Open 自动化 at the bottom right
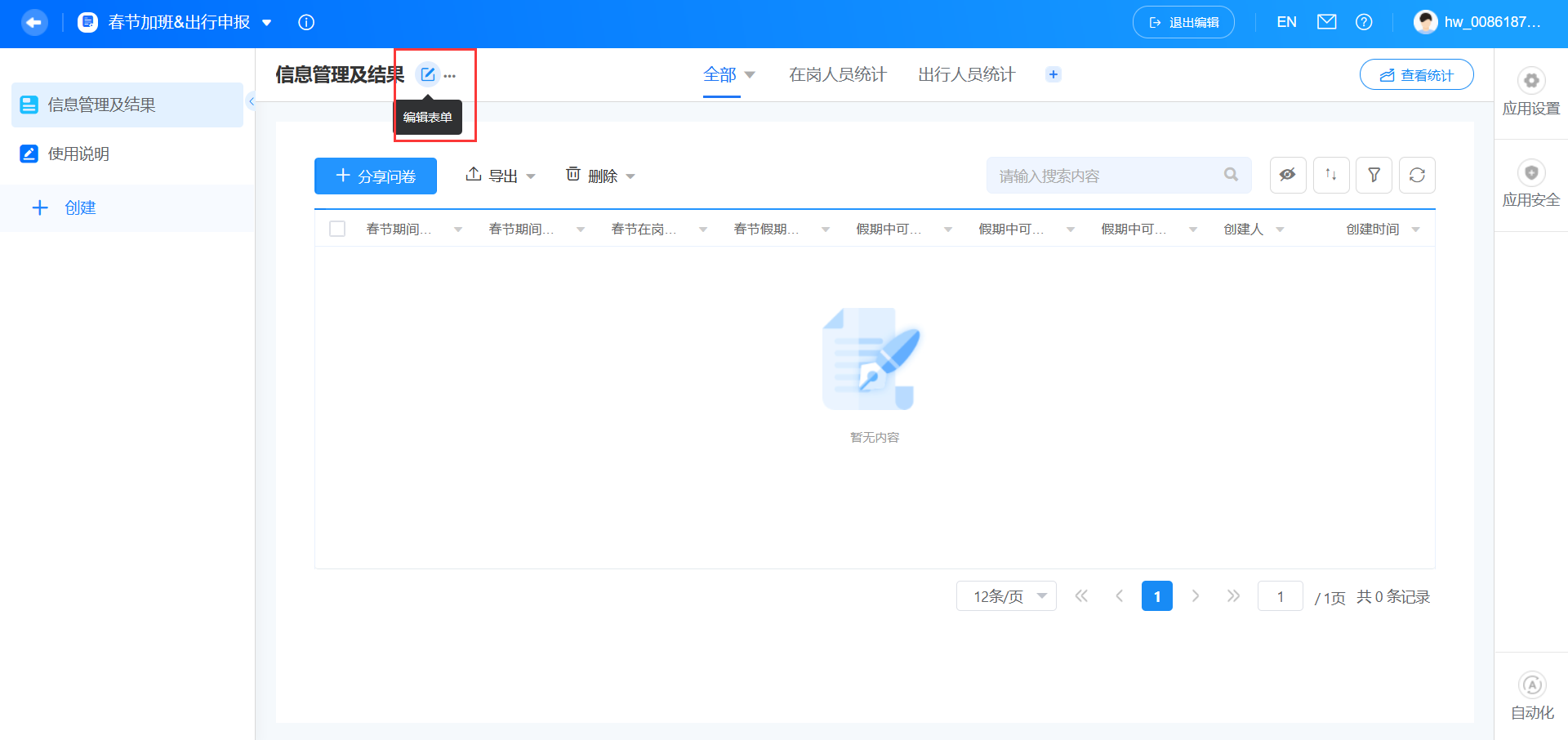Image resolution: width=1568 pixels, height=740 pixels. point(1531,693)
